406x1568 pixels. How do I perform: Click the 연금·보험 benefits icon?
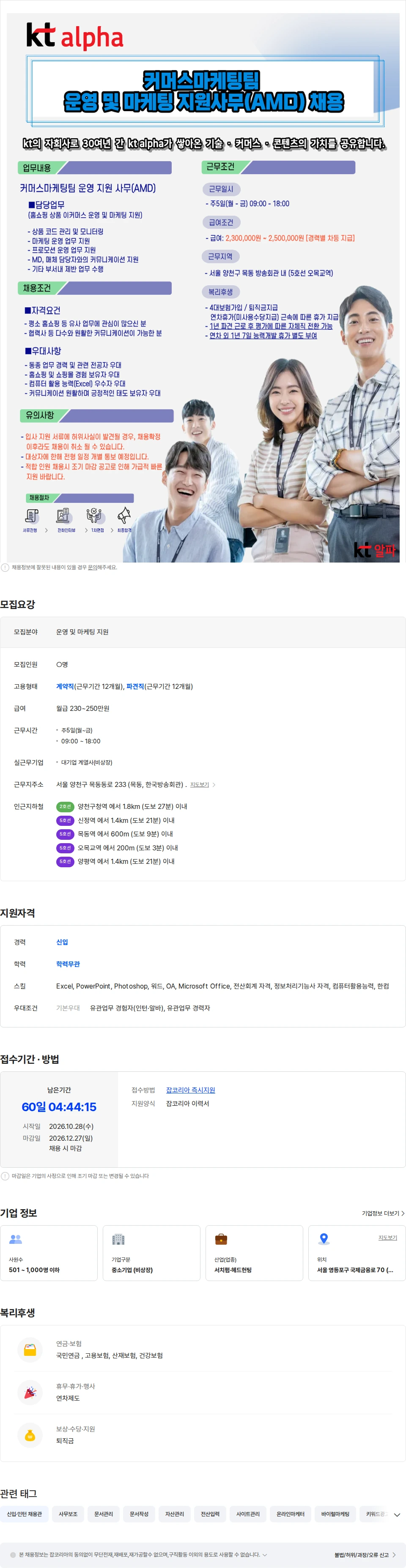(30, 1349)
